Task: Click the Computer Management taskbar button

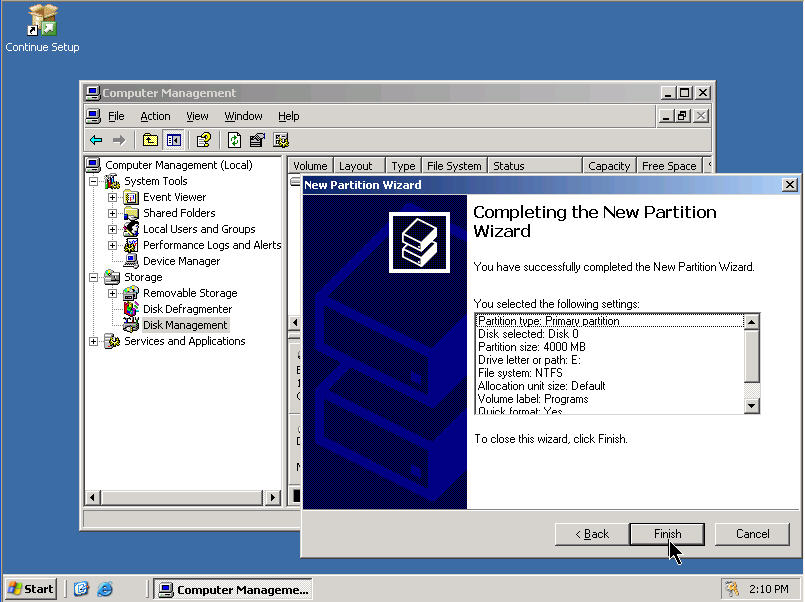Action: pos(234,589)
